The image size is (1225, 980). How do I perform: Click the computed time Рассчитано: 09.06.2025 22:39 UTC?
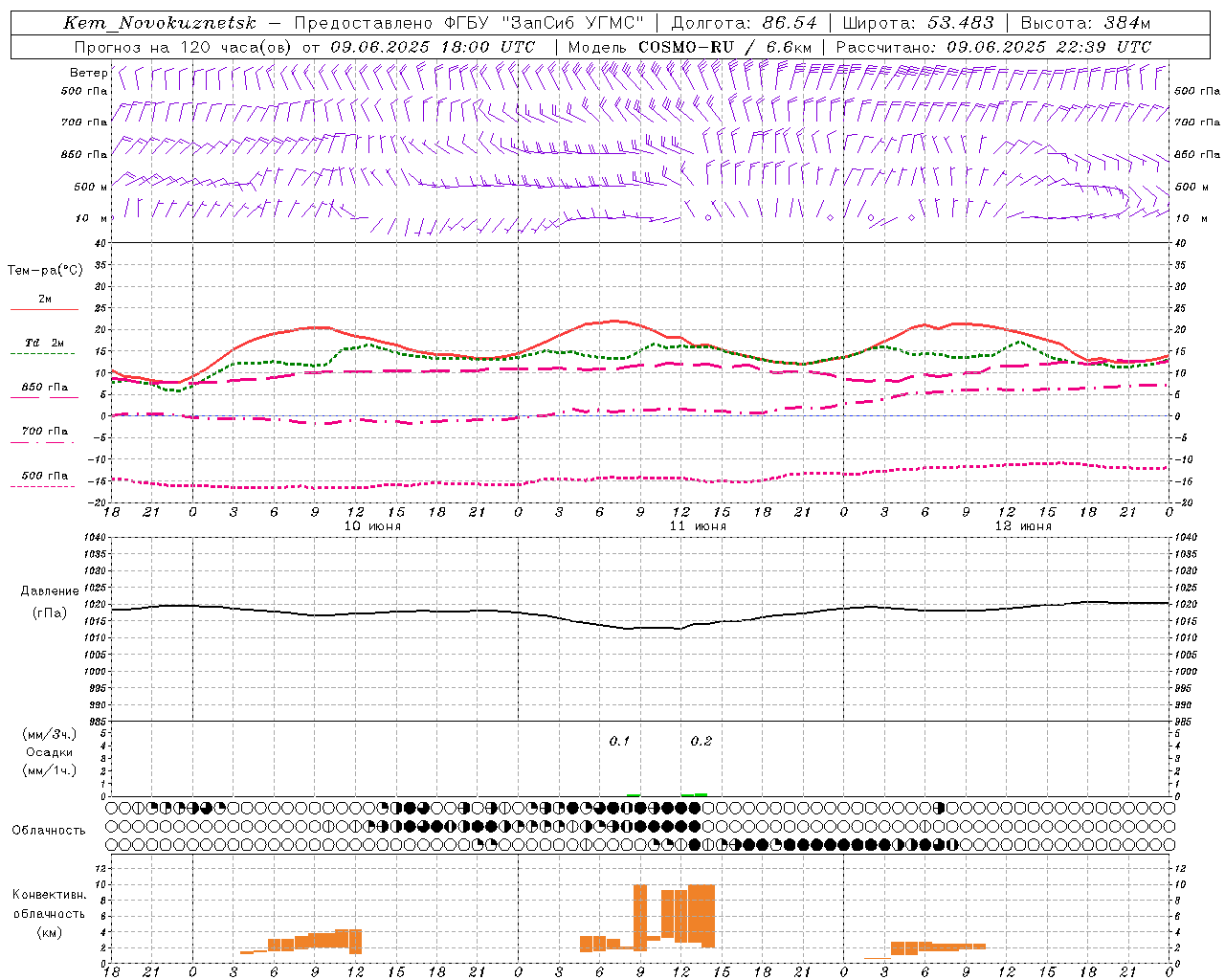click(x=993, y=47)
